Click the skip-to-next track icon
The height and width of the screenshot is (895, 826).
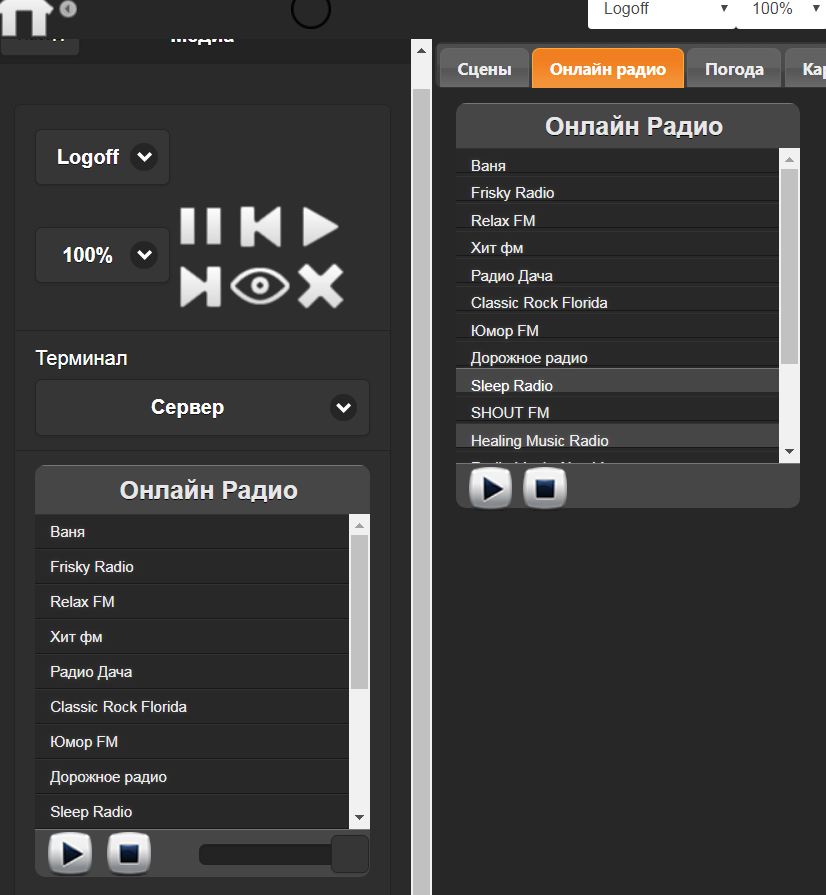point(200,287)
